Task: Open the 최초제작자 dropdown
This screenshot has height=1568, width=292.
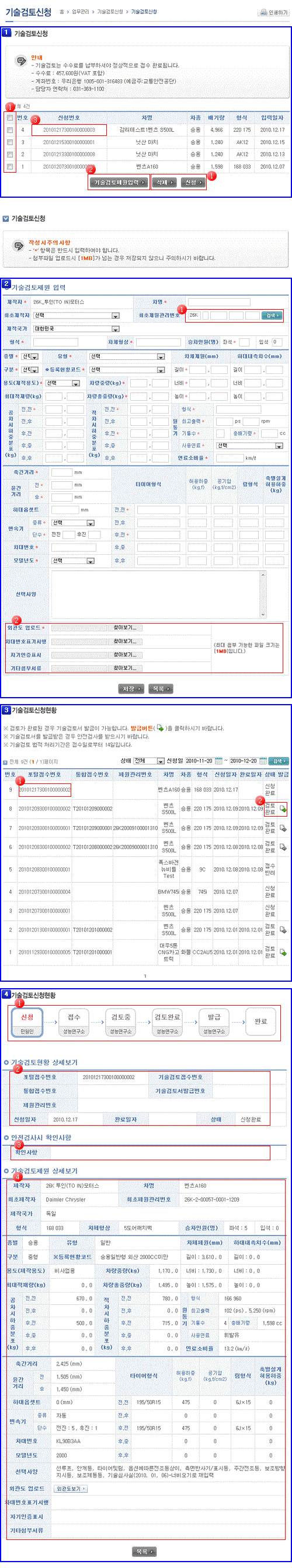Action: pyautogui.click(x=76, y=316)
